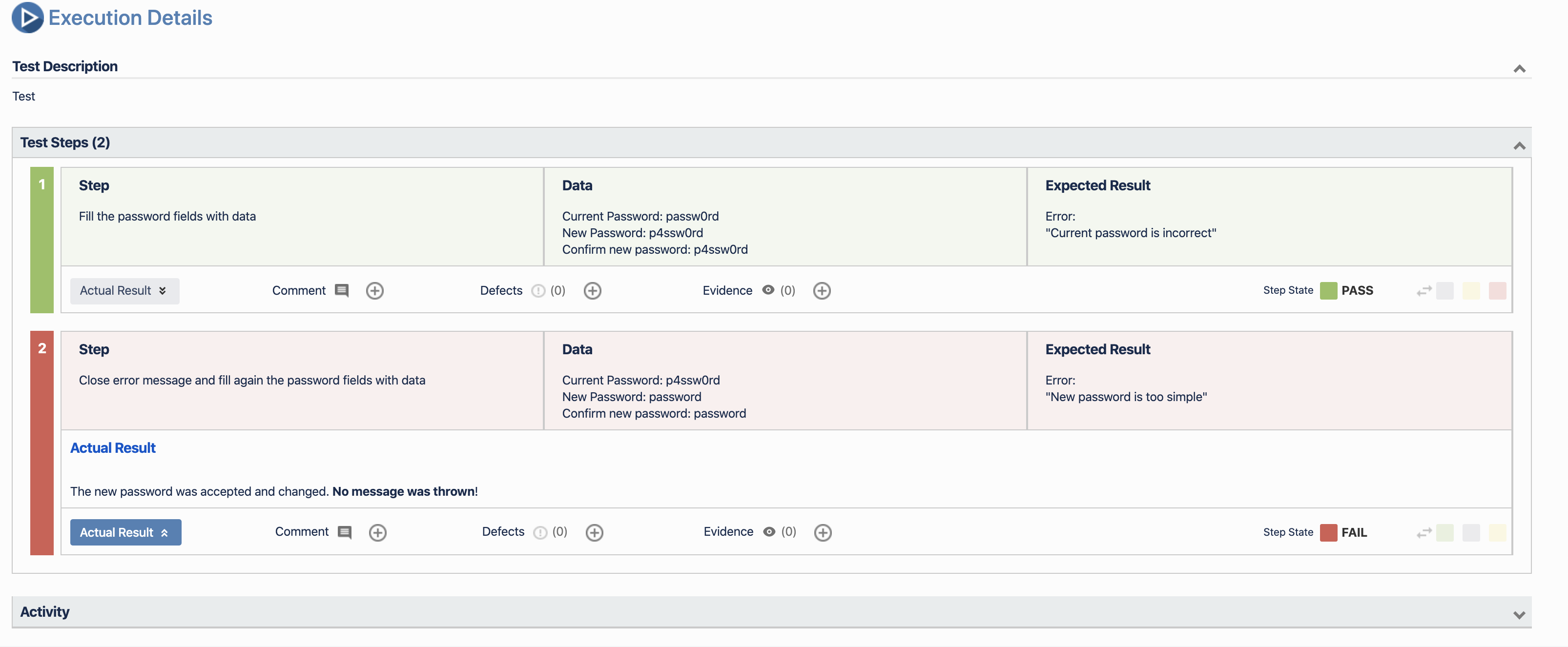Open comment bubble icon in step 1
1568x647 pixels.
point(342,290)
